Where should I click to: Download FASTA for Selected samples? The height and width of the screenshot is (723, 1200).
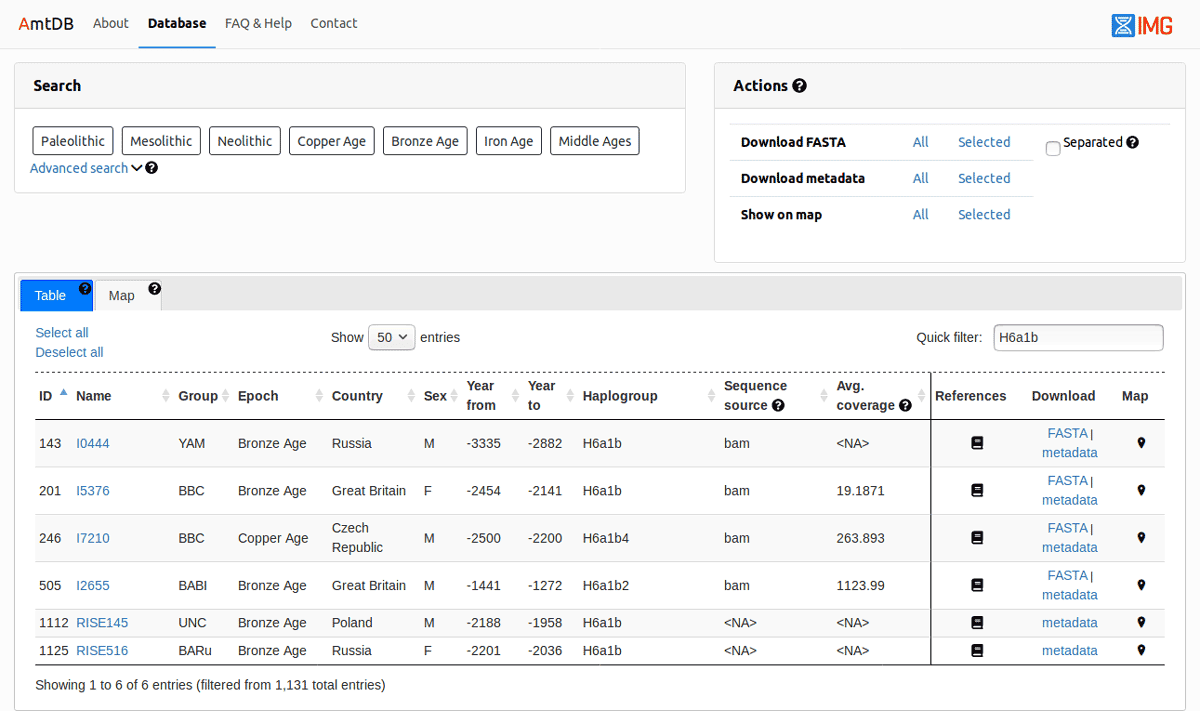pos(984,142)
